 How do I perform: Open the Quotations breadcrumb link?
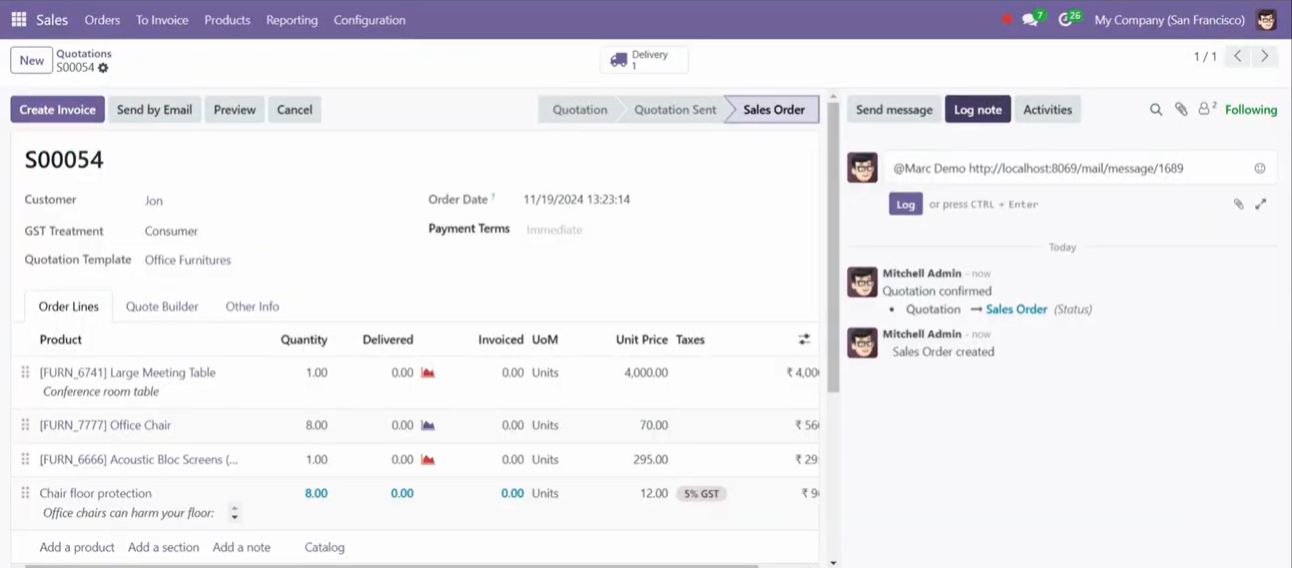[x=84, y=54]
